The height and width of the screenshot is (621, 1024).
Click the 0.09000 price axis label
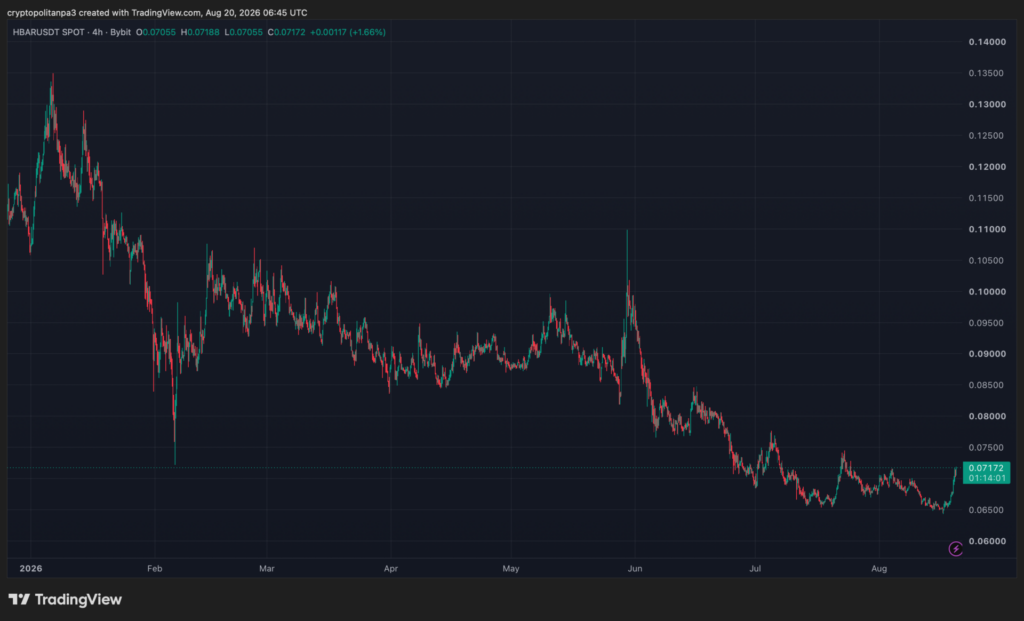click(x=987, y=354)
